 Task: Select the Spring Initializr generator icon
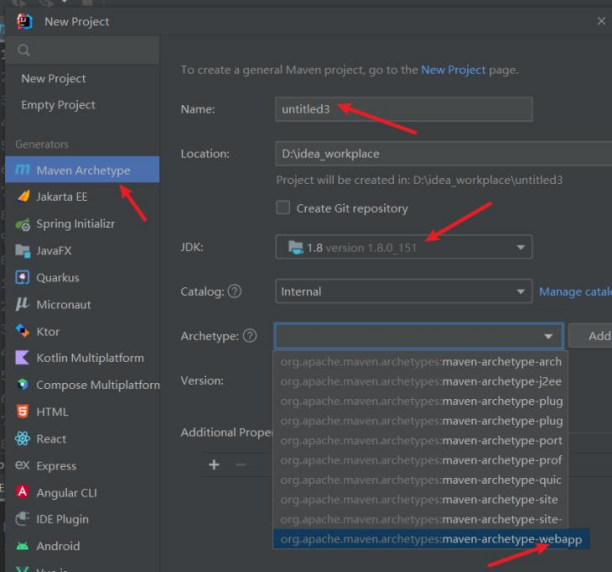(x=23, y=224)
